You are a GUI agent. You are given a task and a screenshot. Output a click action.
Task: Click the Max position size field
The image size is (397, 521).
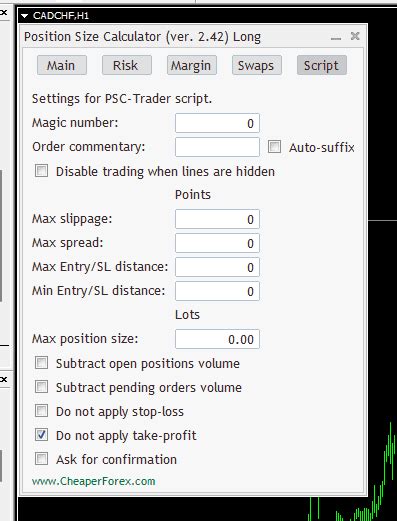[217, 339]
